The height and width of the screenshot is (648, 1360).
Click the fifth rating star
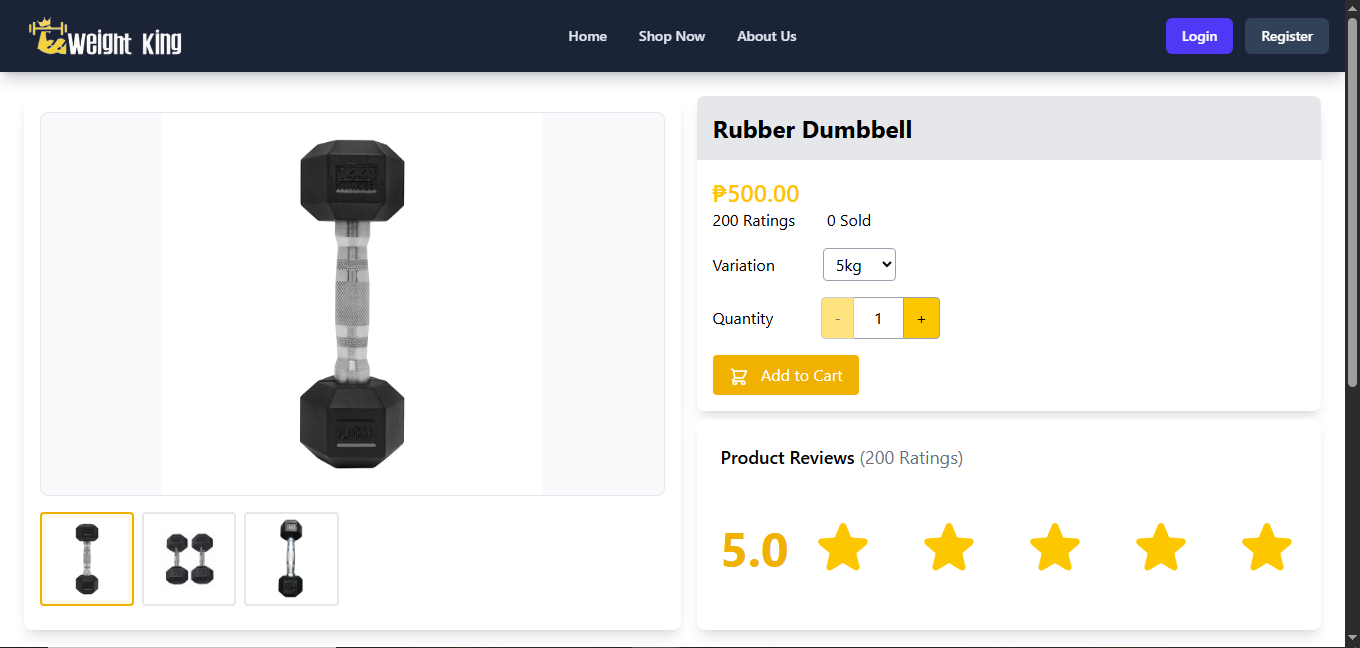point(1267,548)
